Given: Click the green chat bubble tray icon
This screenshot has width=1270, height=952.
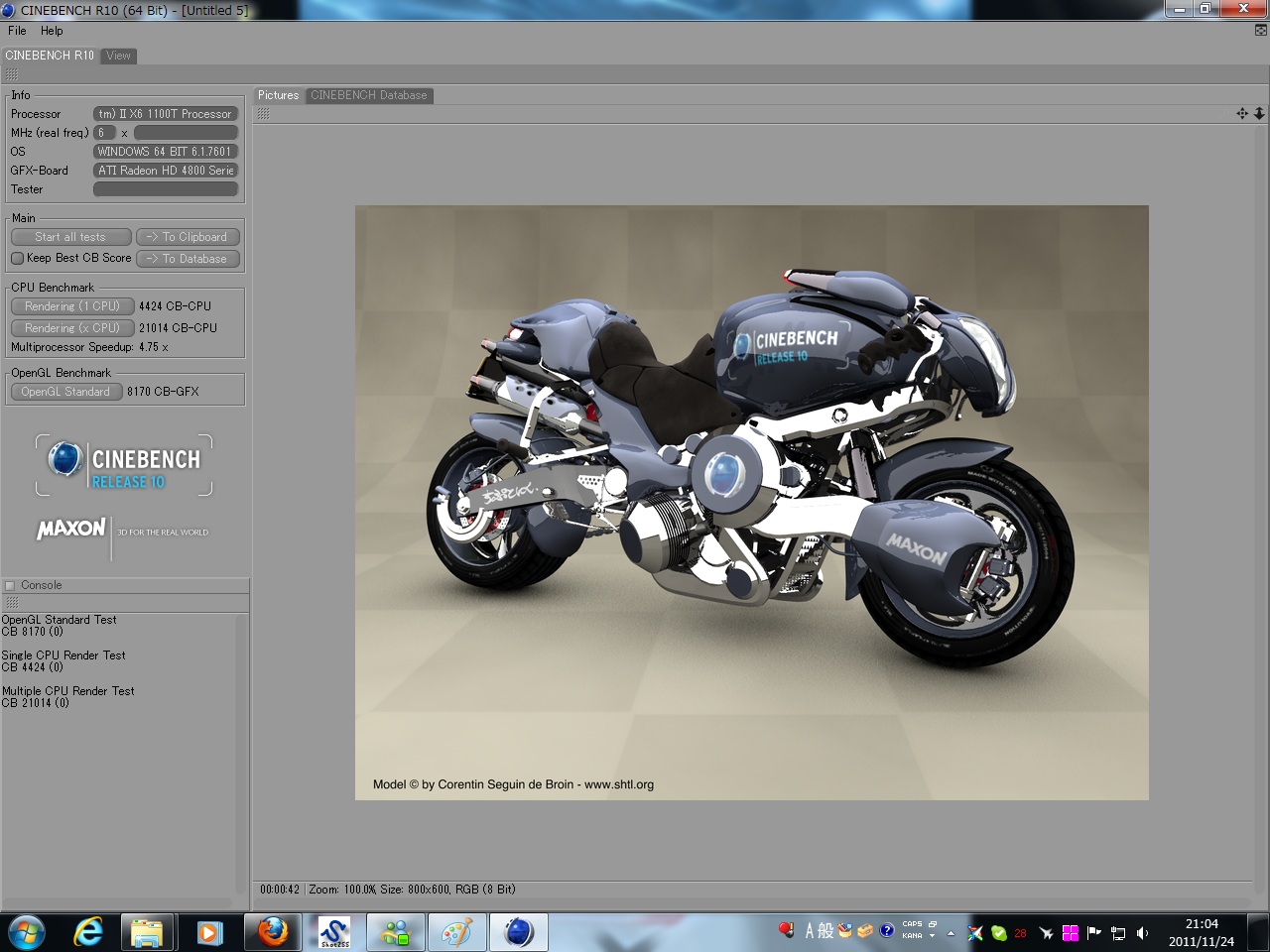Looking at the screenshot, I should click(x=998, y=933).
